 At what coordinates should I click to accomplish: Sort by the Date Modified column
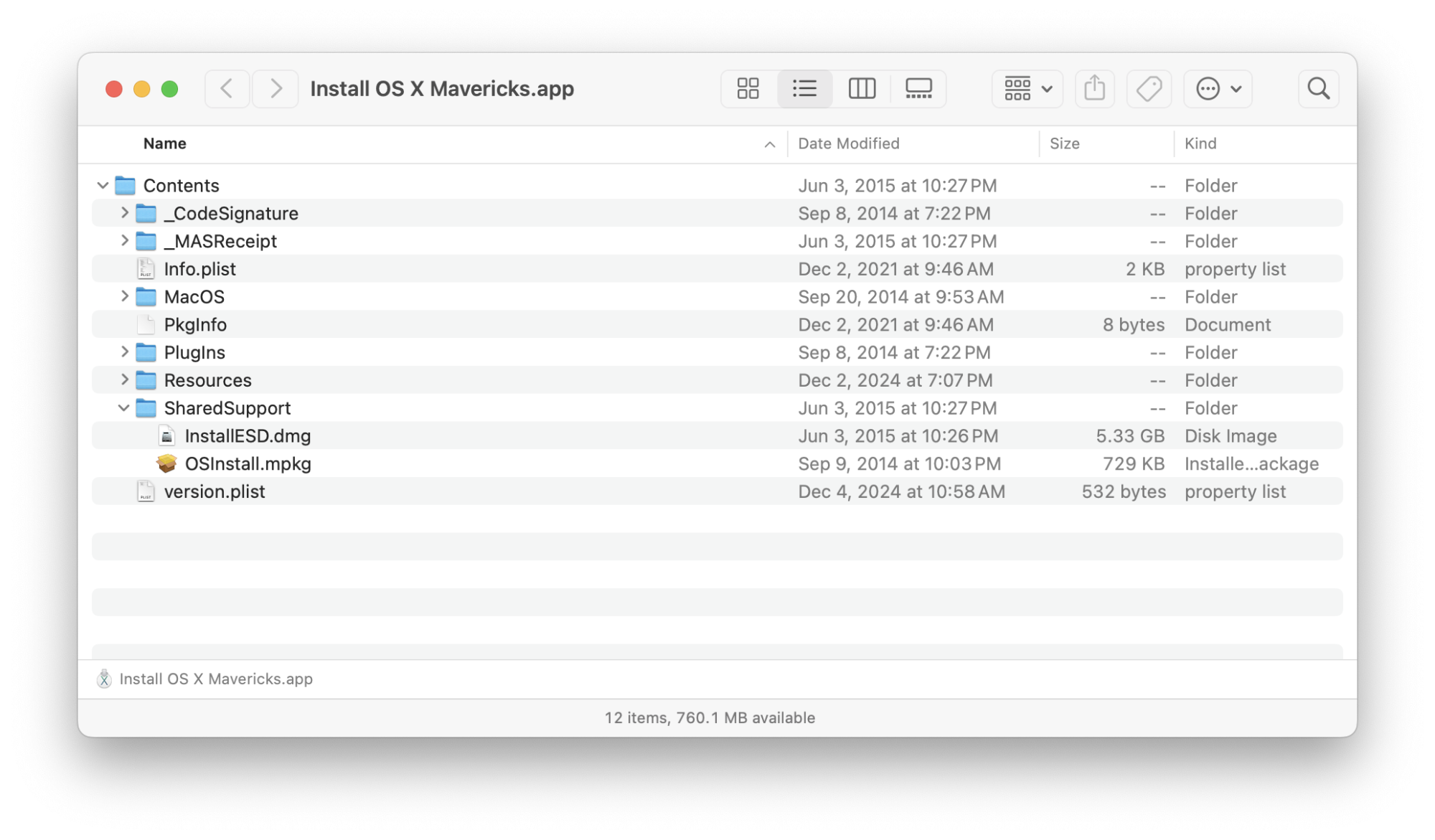pyautogui.click(x=849, y=143)
